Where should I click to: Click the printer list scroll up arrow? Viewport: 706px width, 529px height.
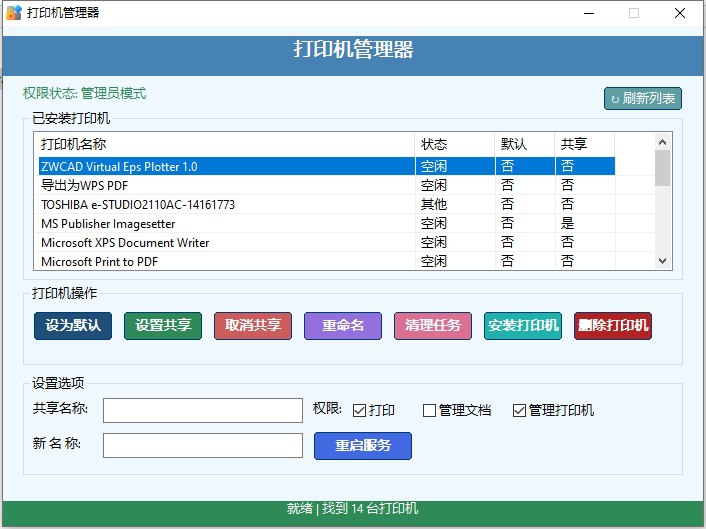(x=662, y=141)
